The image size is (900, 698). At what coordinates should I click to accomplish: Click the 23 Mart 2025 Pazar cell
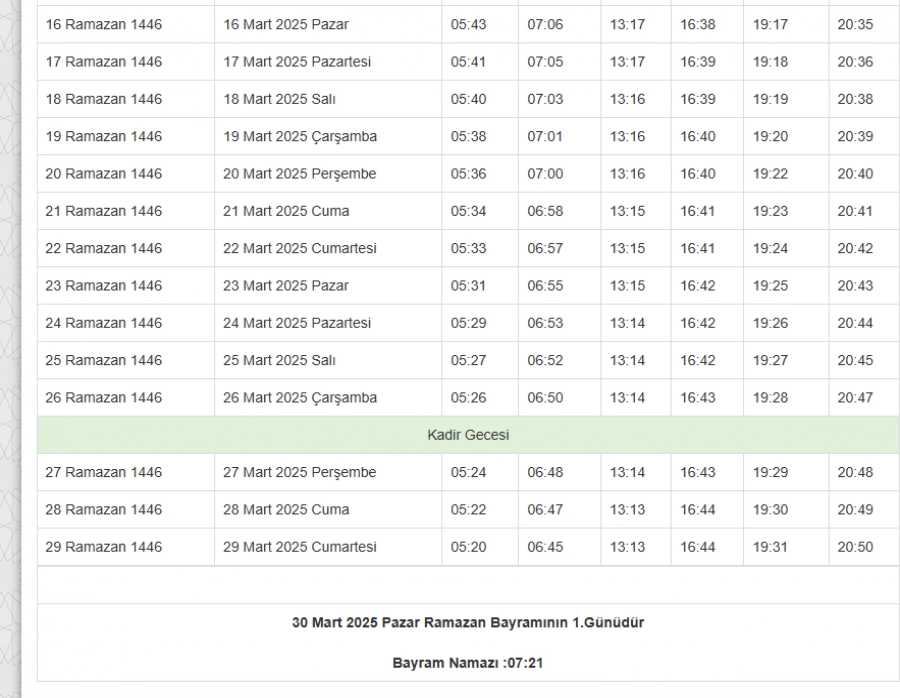click(x=286, y=286)
